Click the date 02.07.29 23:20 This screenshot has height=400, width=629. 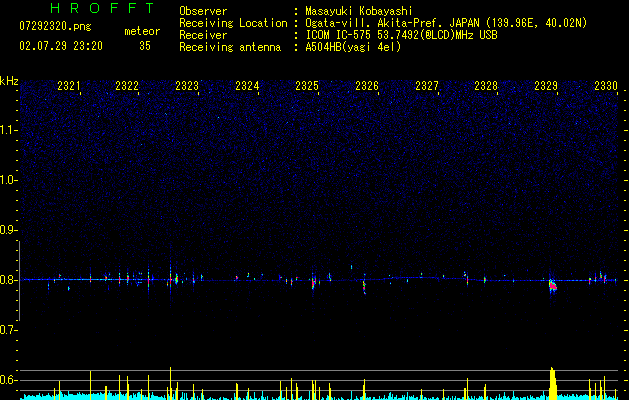coord(61,46)
